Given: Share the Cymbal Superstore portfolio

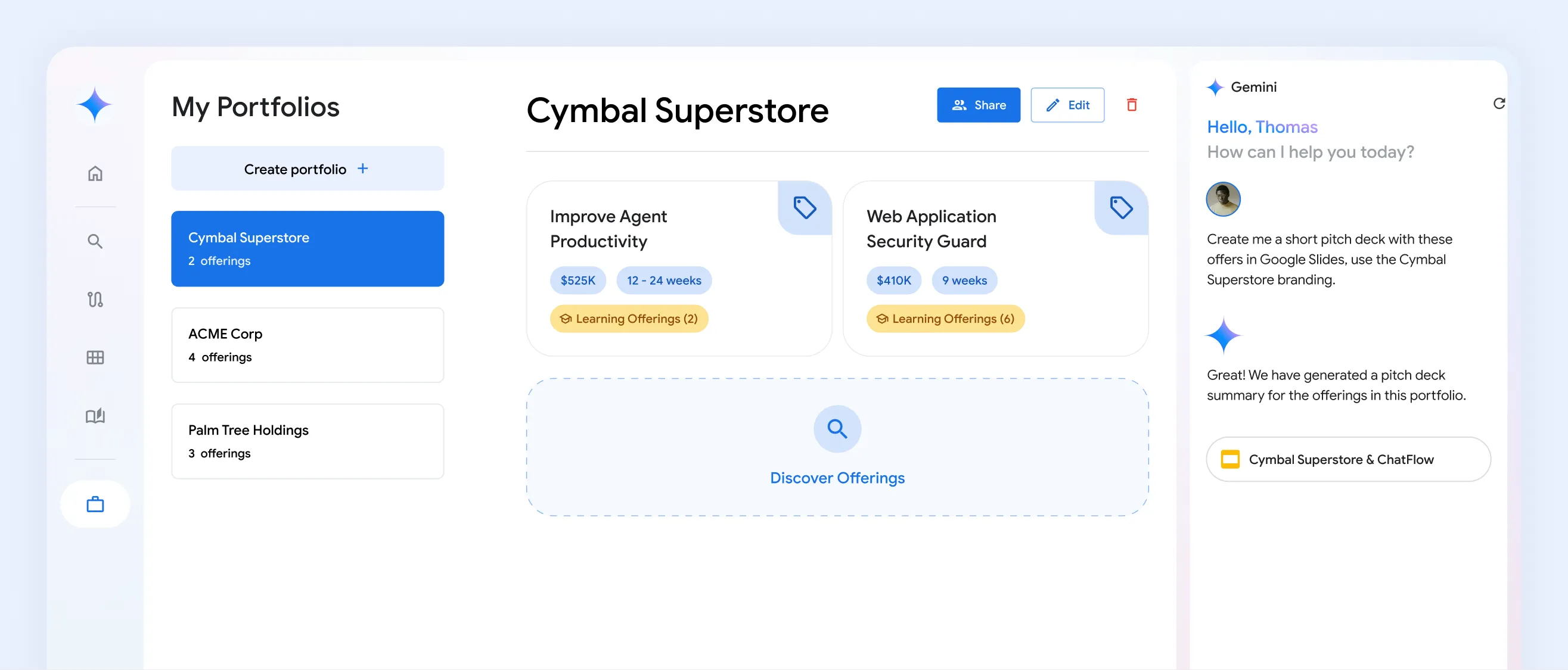Looking at the screenshot, I should 978,105.
